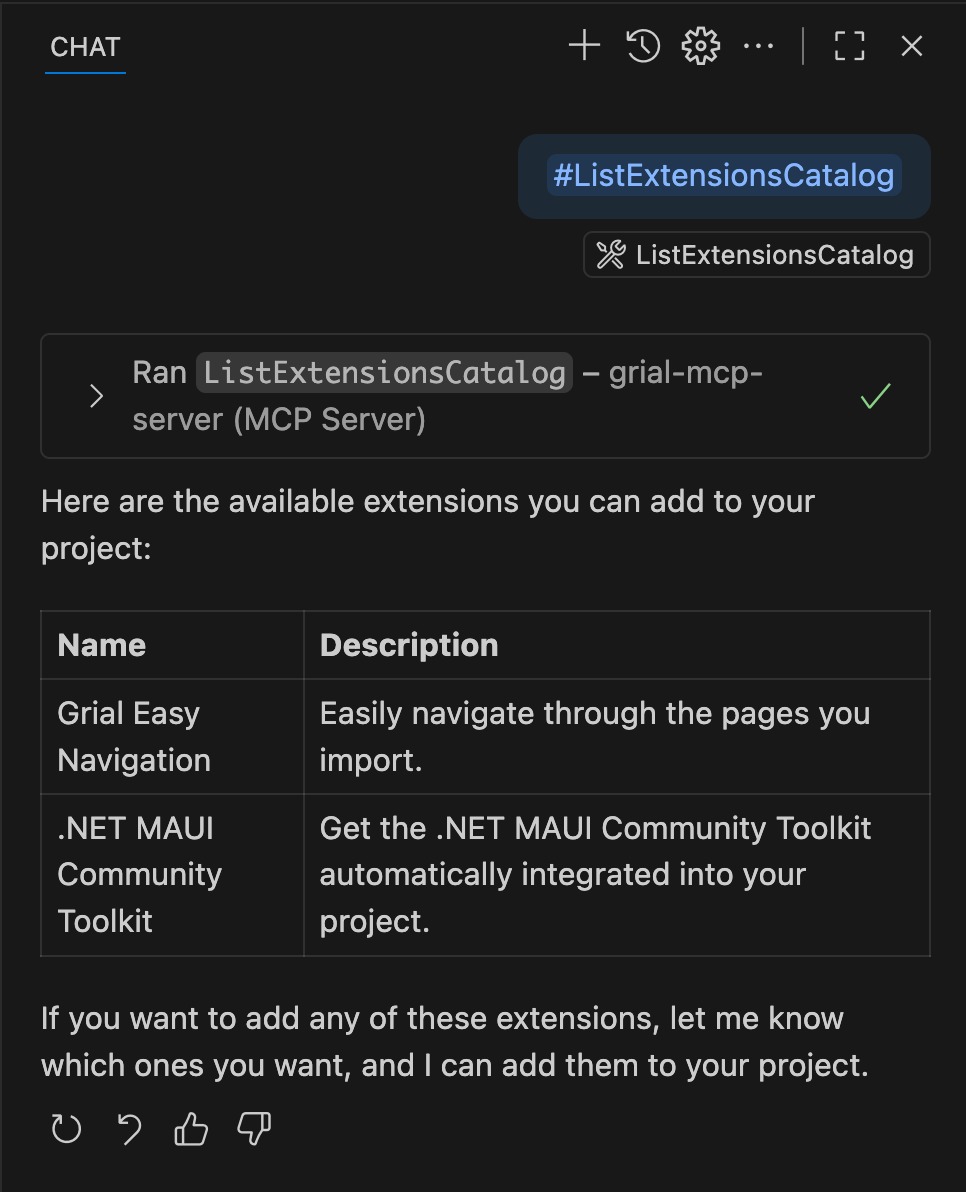Open the chat history
The height and width of the screenshot is (1192, 966).
coord(643,45)
